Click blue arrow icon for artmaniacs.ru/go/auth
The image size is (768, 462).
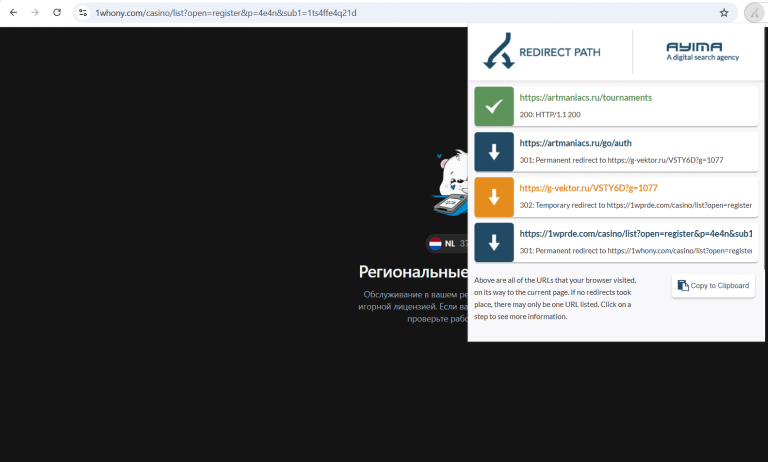point(494,152)
